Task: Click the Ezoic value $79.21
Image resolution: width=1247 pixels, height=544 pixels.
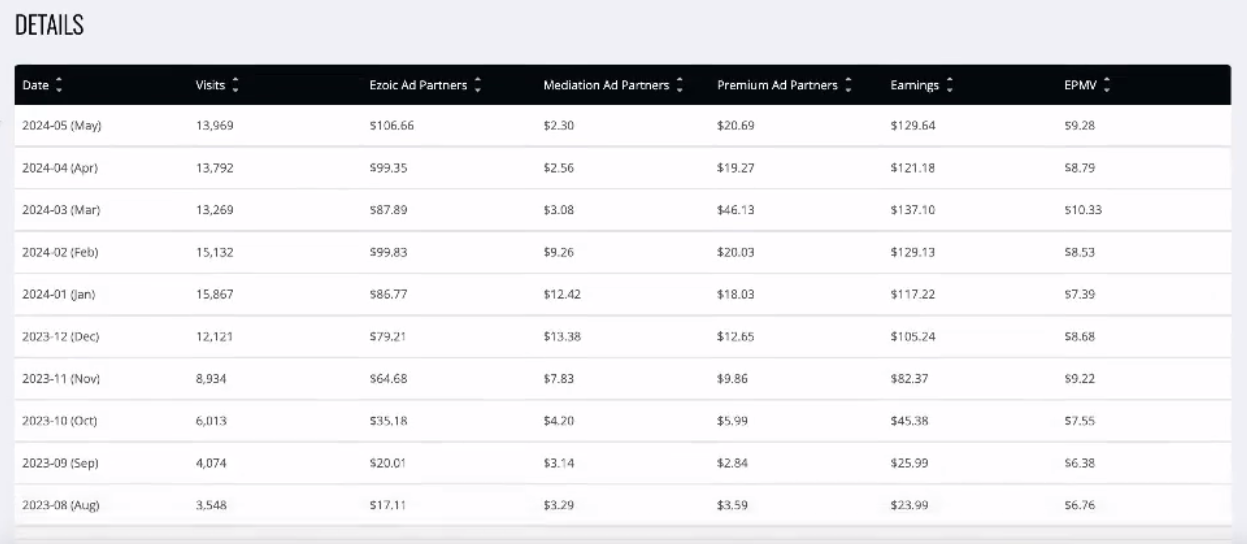Action: [x=389, y=337]
